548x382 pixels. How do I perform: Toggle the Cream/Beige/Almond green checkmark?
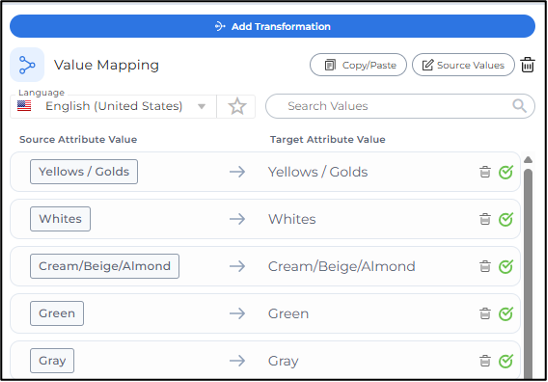506,266
